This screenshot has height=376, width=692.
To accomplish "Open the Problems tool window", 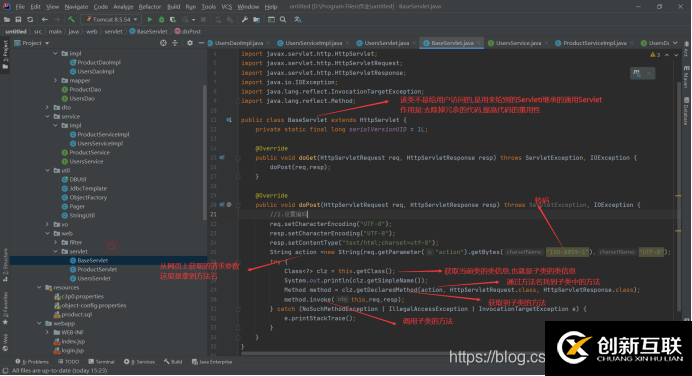I will click(32, 362).
